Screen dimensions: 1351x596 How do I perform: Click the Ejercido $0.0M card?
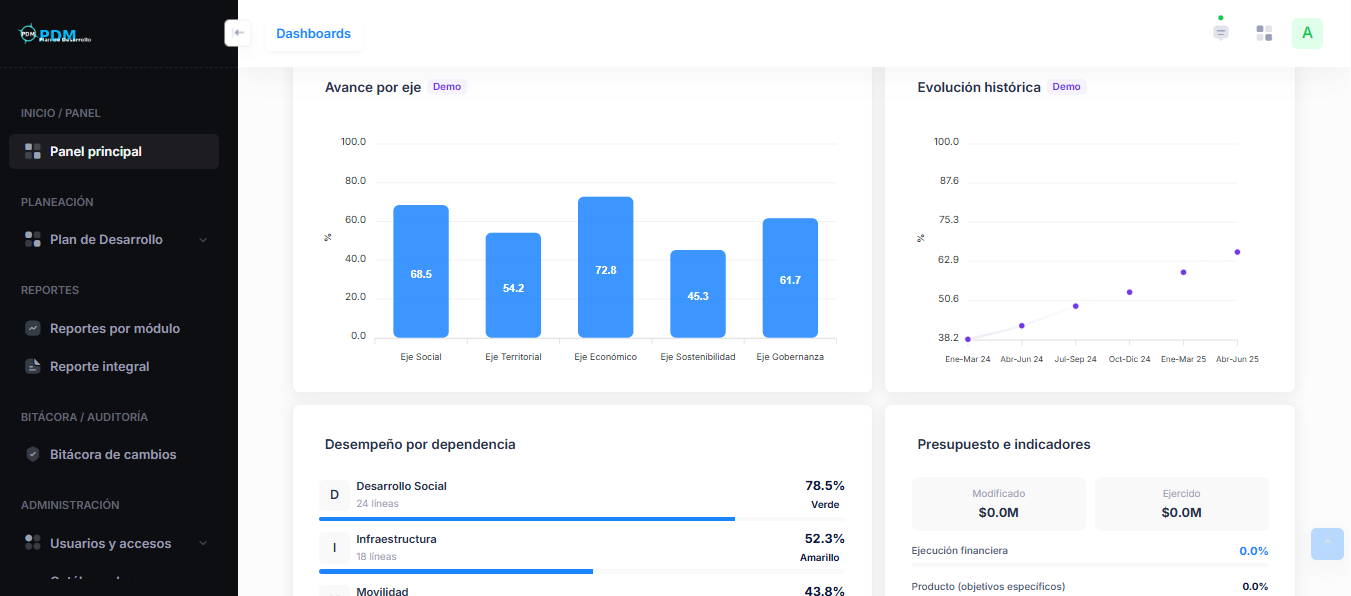coord(1182,503)
